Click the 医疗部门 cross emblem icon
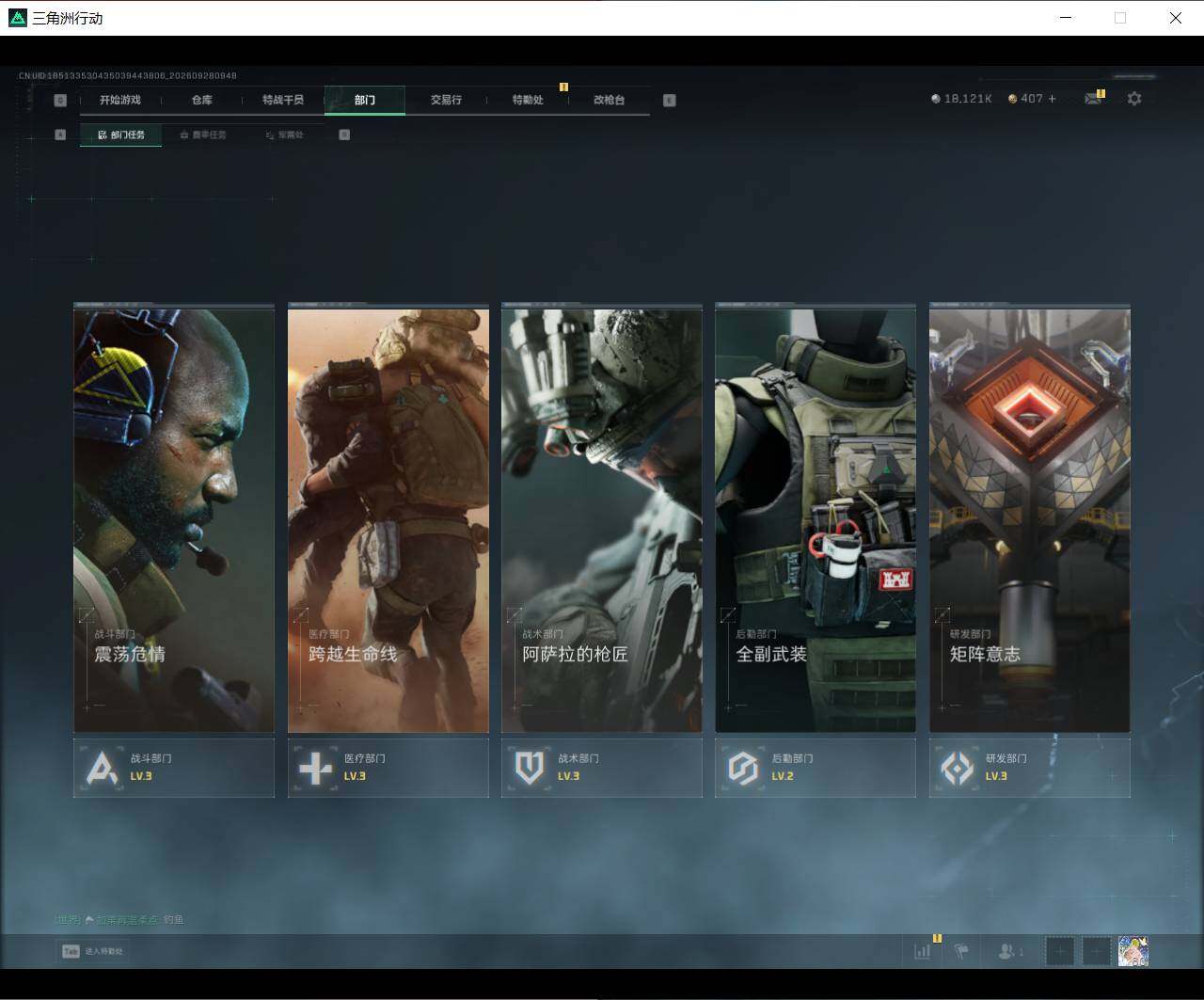This screenshot has width=1204, height=1000. [x=315, y=768]
